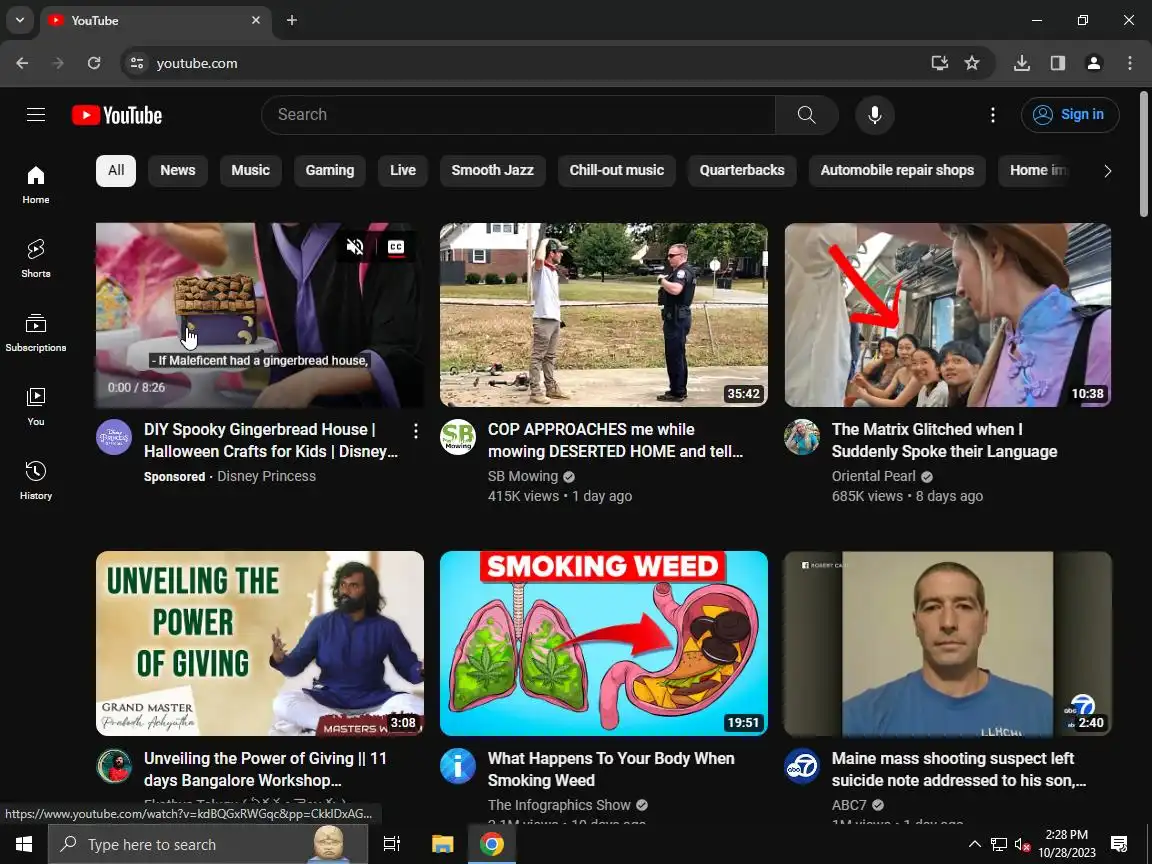Click Disney Princess channel avatar
Viewport: 1152px width, 864px height.
[x=115, y=437]
